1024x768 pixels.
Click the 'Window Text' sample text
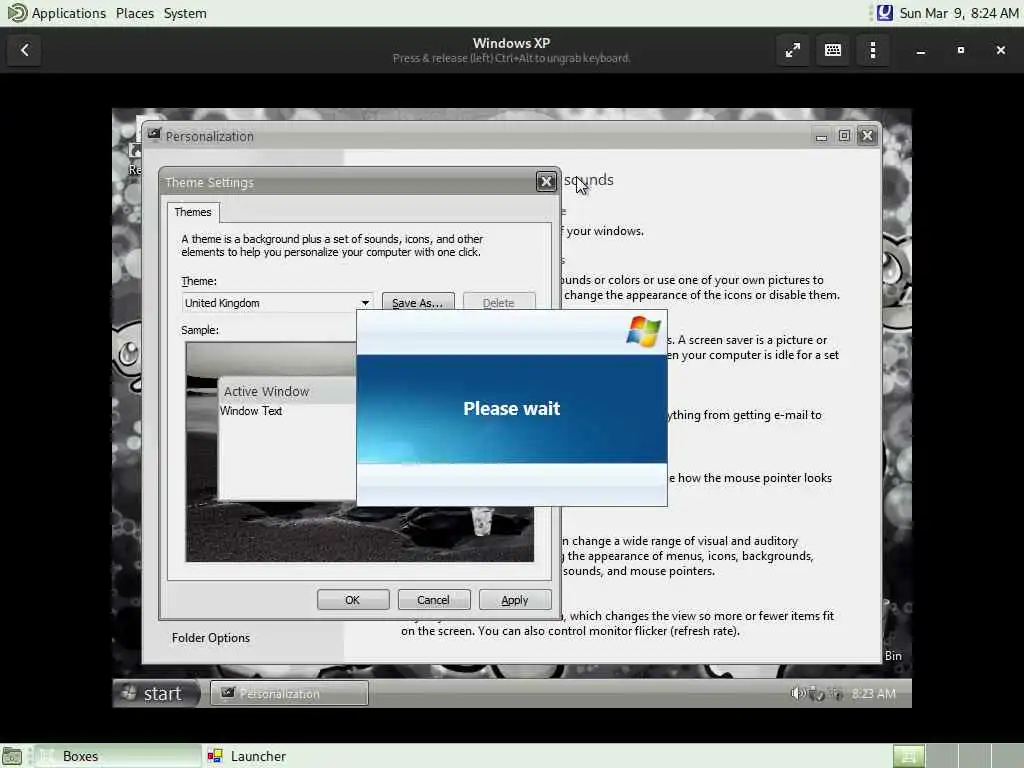[x=251, y=411]
